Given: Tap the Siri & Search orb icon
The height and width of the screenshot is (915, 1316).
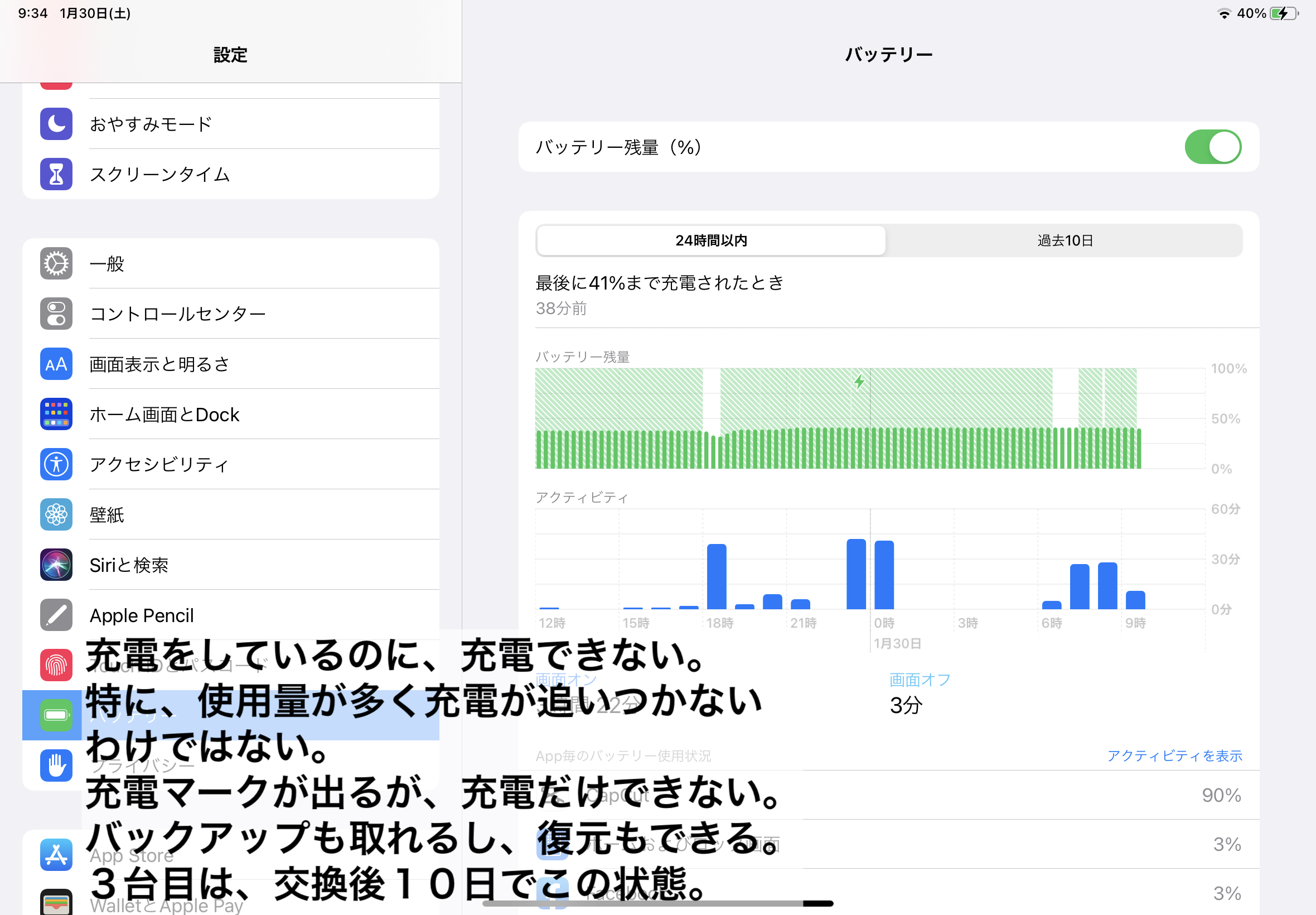Looking at the screenshot, I should [56, 565].
